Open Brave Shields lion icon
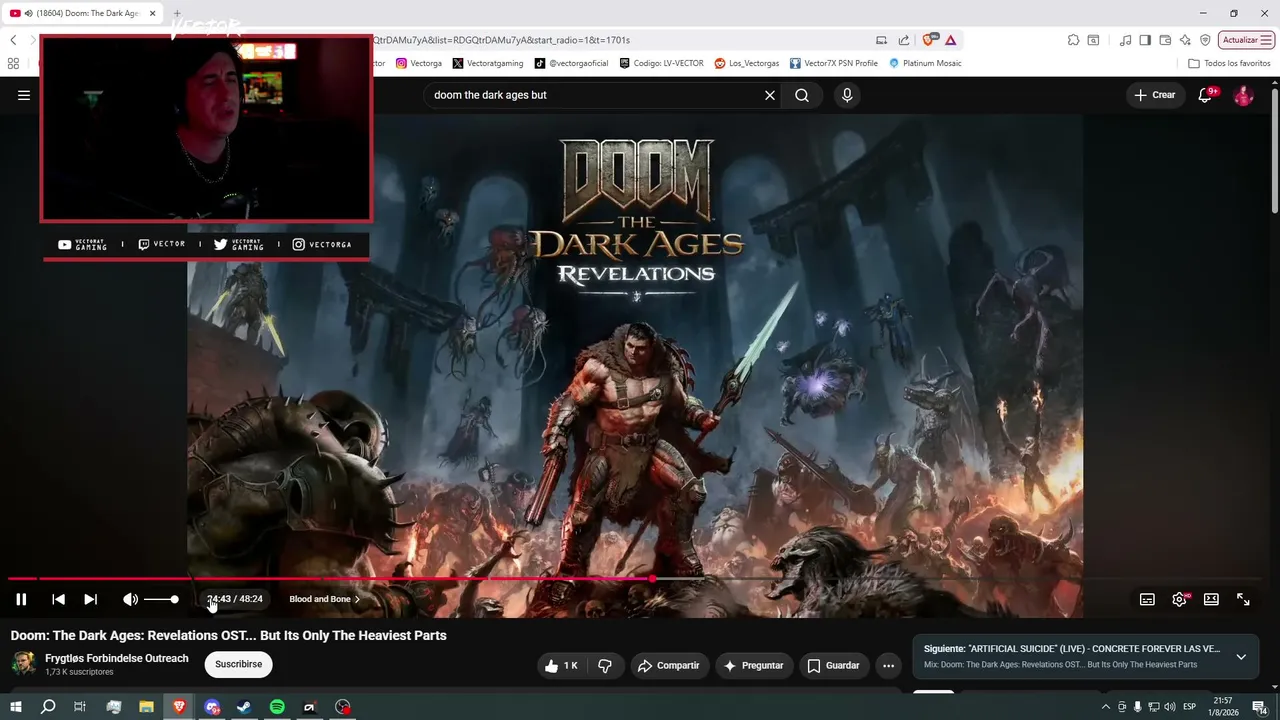 (929, 40)
